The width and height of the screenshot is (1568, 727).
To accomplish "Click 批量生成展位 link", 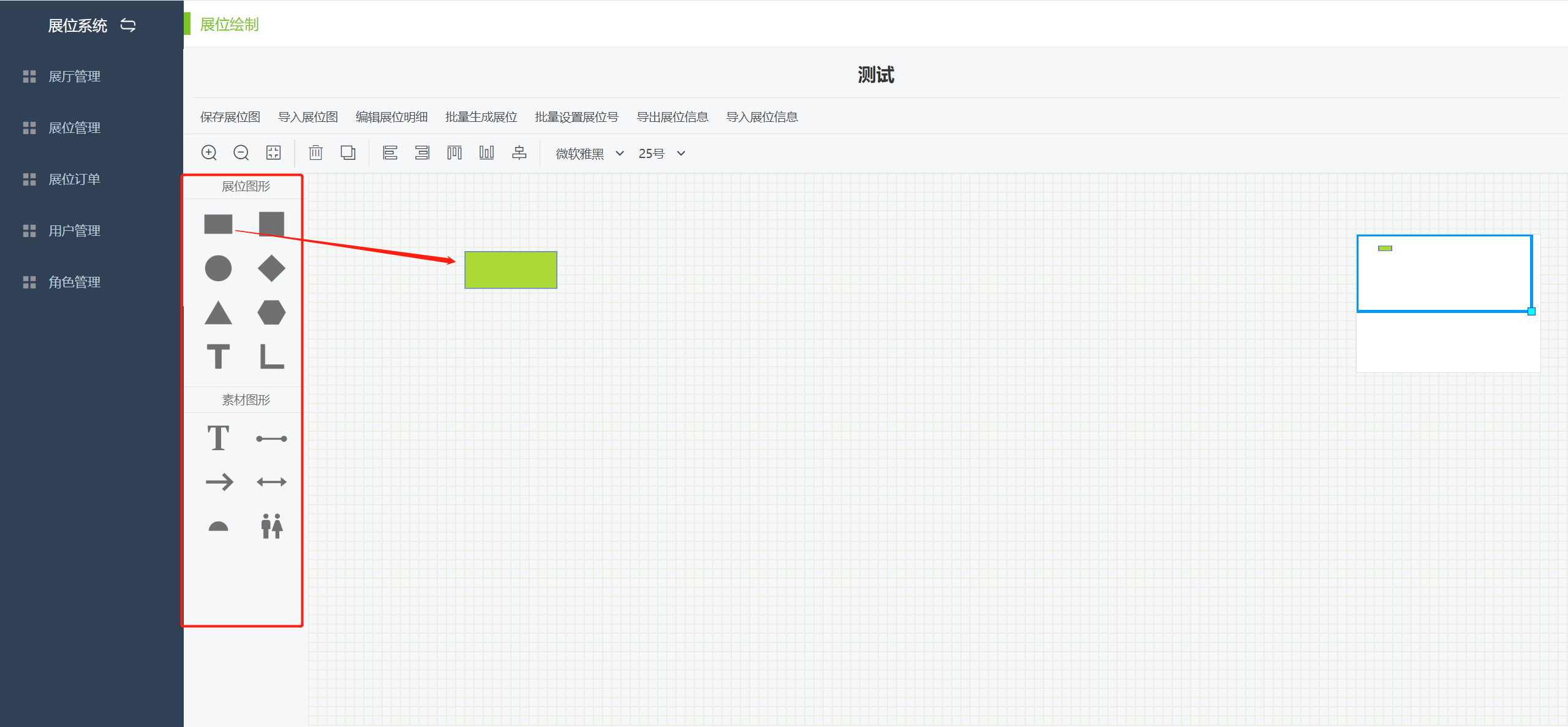I will [481, 117].
